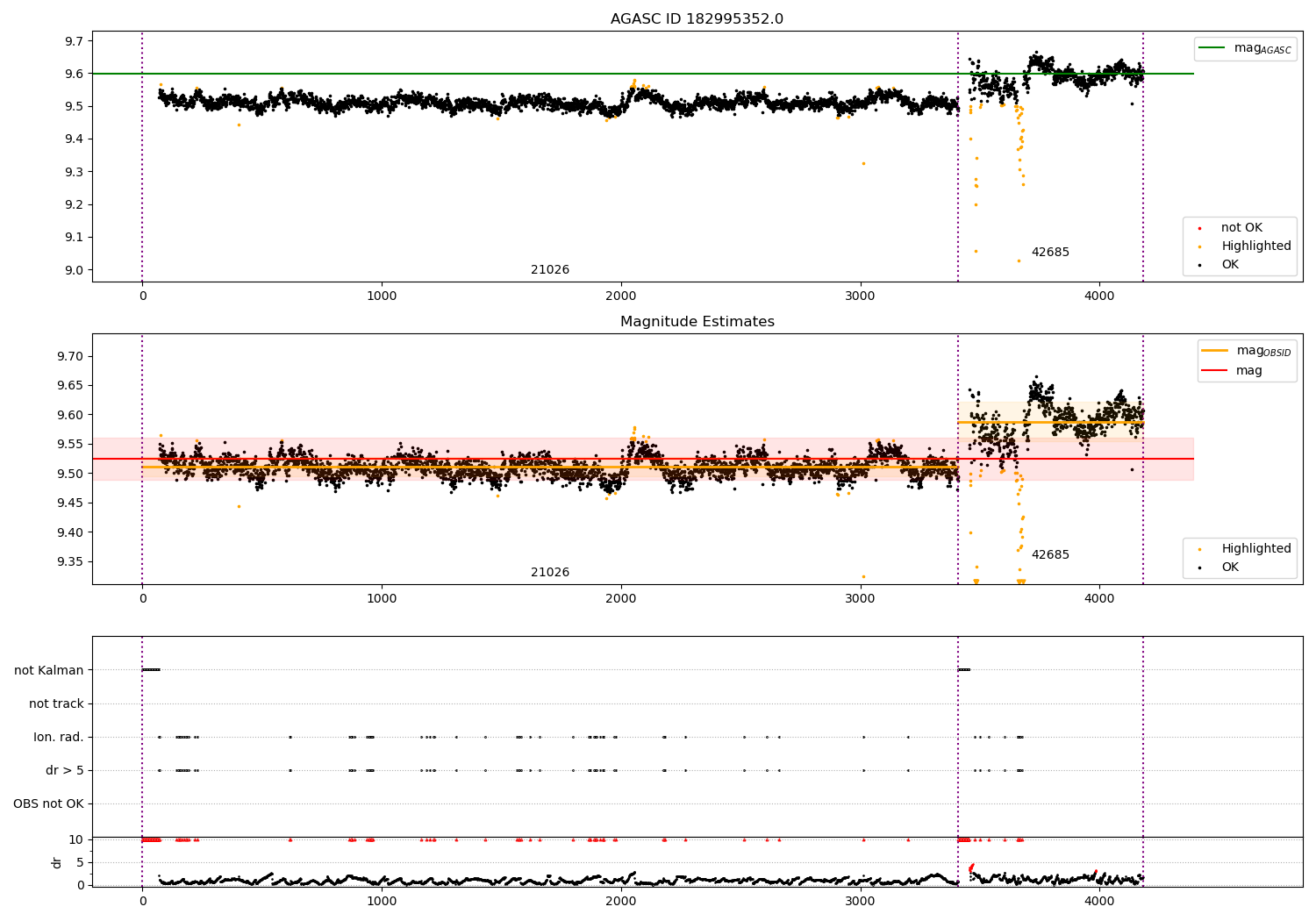
Task: Click the 21026 label in the Magnitude Estimates plot
Action: tap(550, 573)
